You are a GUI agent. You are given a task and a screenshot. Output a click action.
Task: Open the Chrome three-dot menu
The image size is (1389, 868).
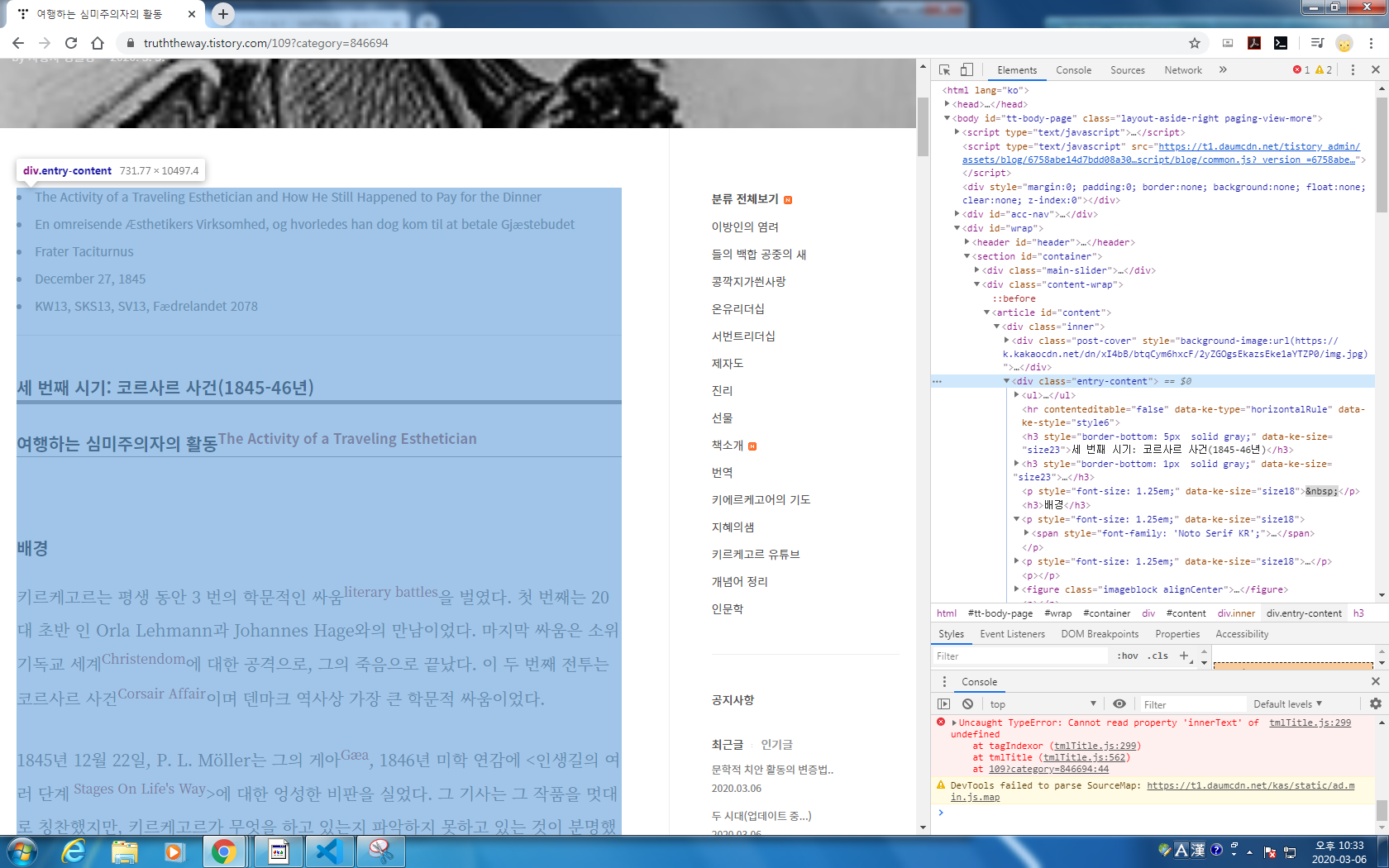1371,43
